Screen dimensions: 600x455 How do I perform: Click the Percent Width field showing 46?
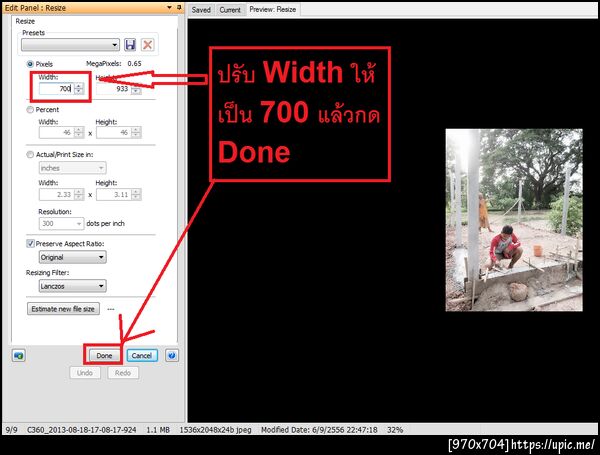pos(57,132)
